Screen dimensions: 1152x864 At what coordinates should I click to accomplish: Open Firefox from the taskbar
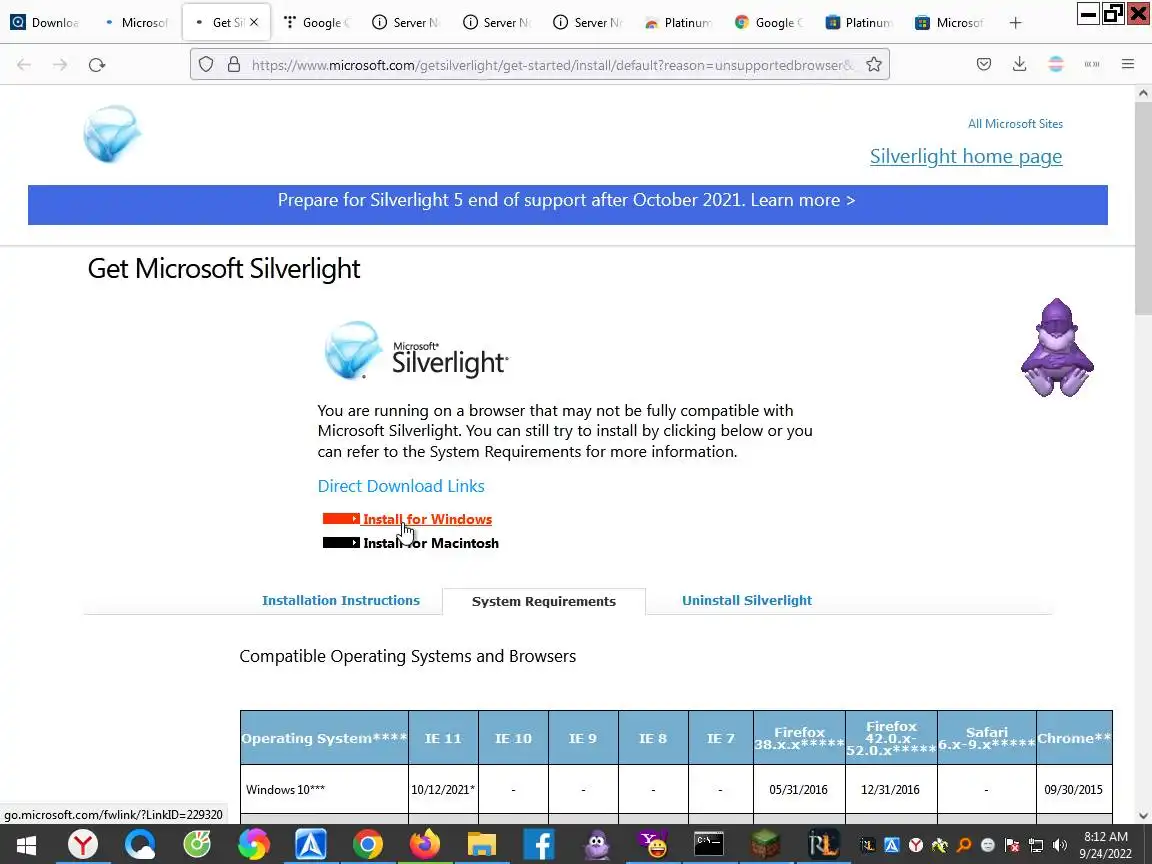[425, 845]
